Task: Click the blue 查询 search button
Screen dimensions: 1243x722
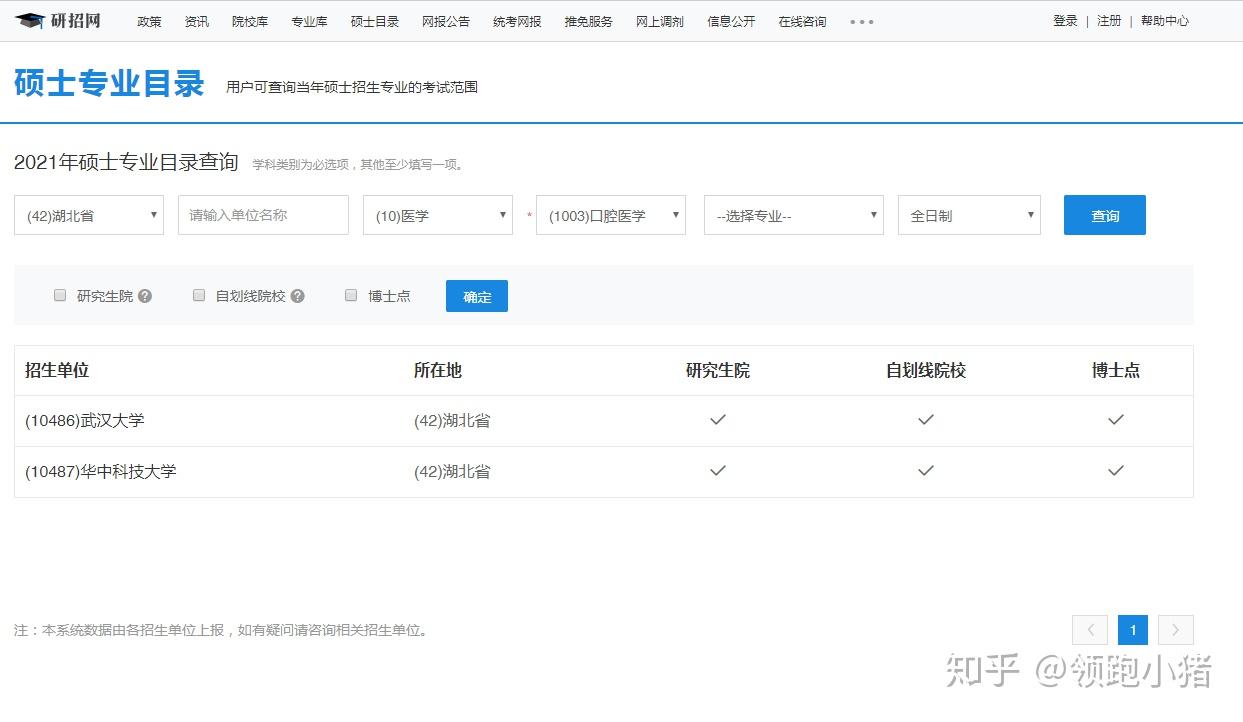Action: 1105,215
